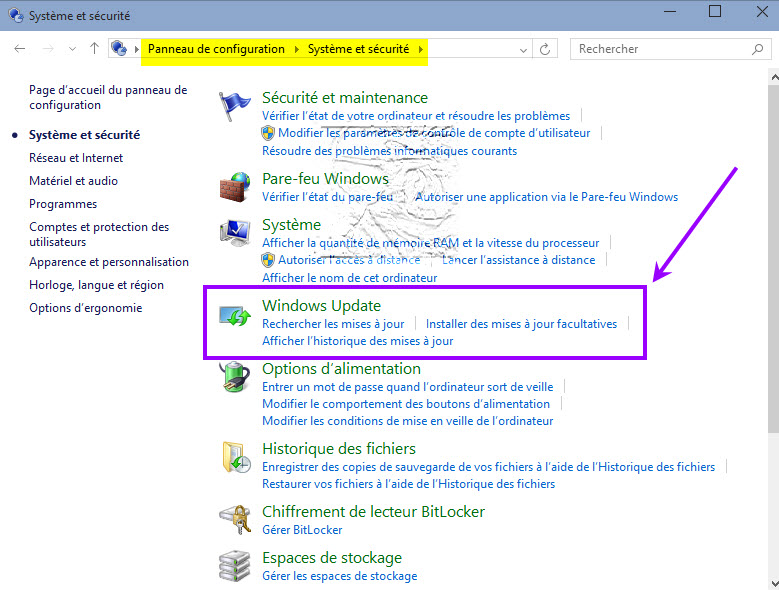Open Gérer BitLocker link

[x=302, y=530]
